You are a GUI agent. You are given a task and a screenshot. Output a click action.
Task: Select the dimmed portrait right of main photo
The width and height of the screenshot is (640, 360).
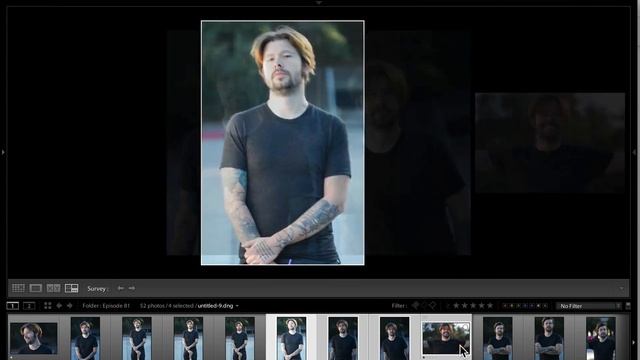pos(418,143)
